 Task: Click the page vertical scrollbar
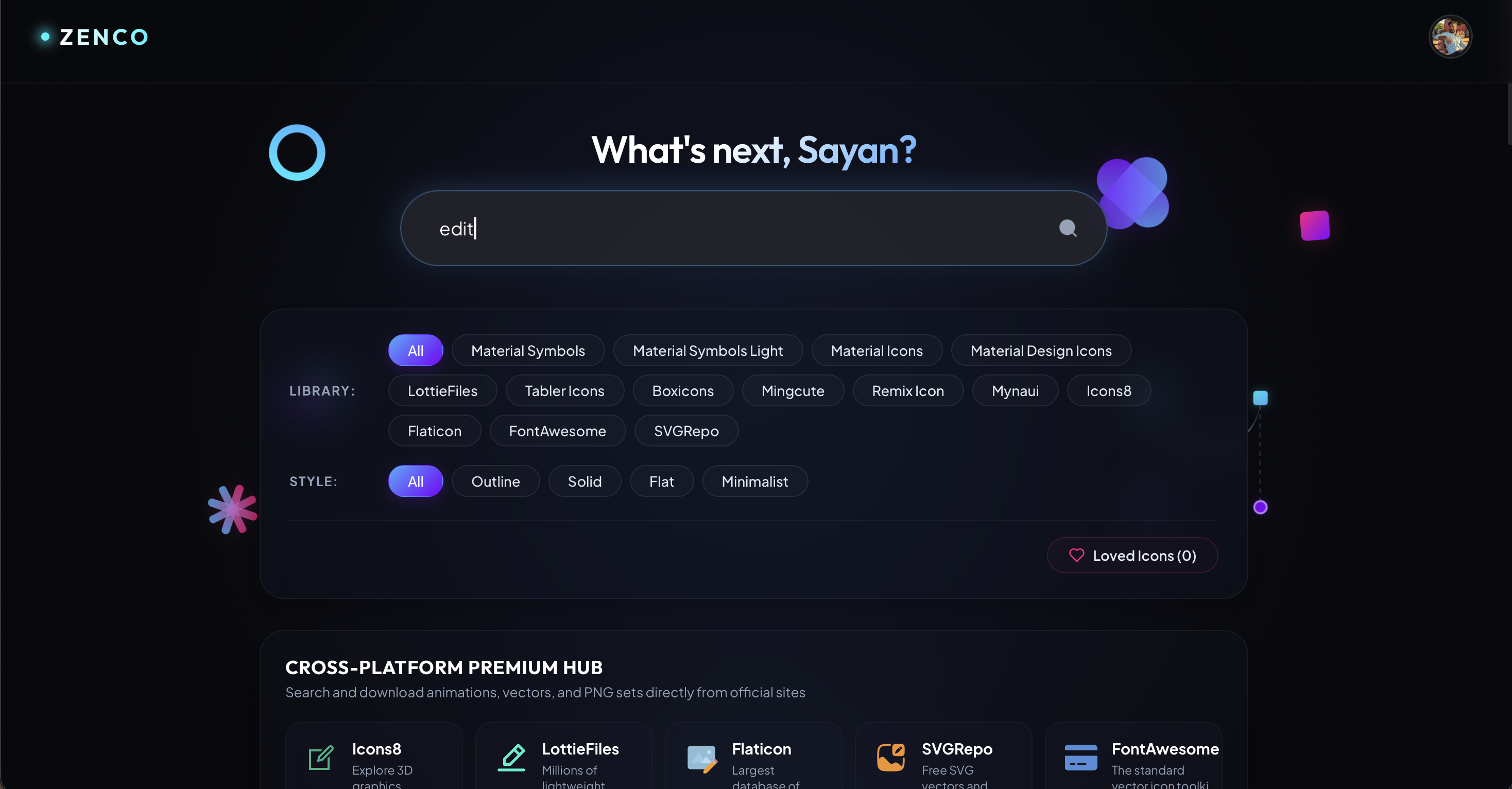(1509, 114)
